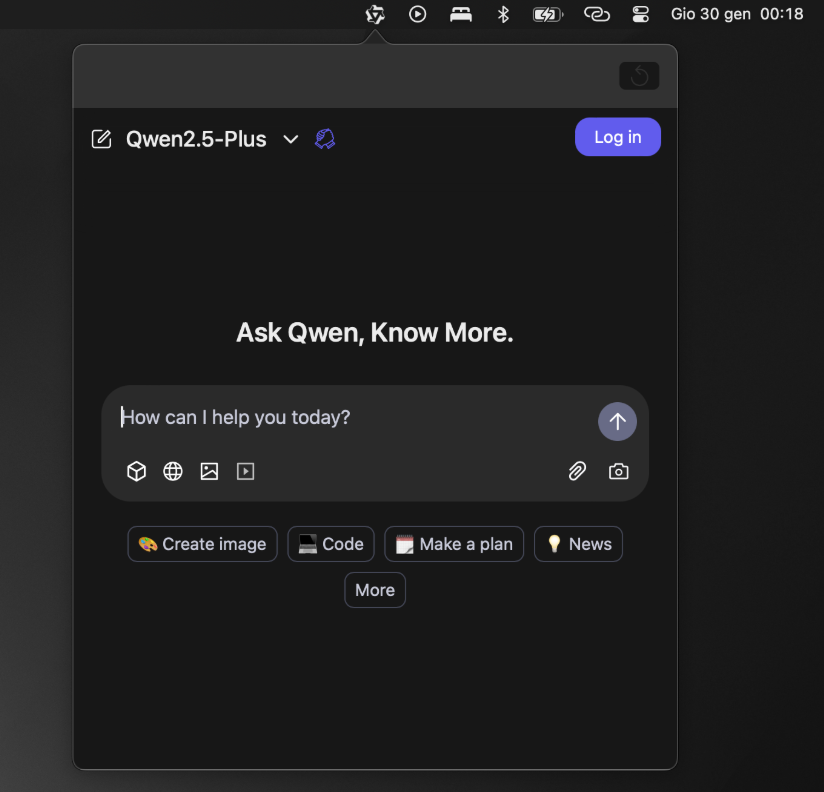The height and width of the screenshot is (792, 824).
Task: Start a new chat with the pencil icon
Action: coord(101,139)
